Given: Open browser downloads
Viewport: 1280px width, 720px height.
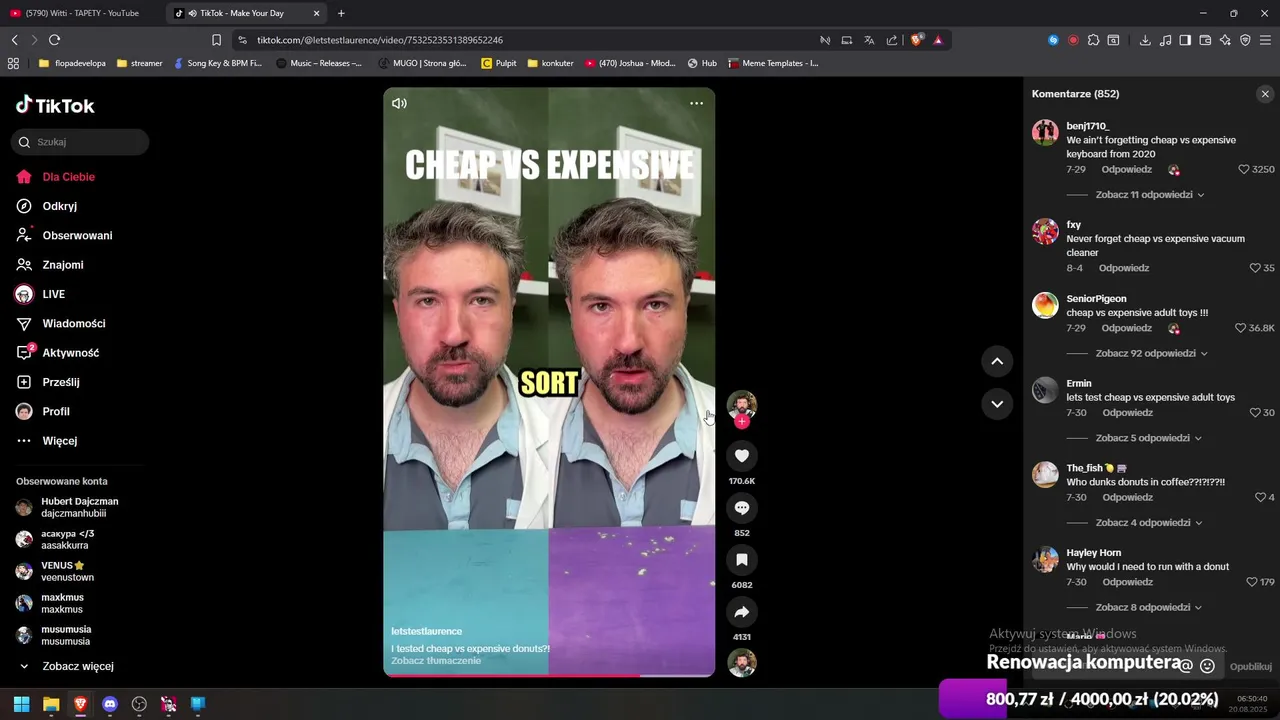Looking at the screenshot, I should 1145,40.
